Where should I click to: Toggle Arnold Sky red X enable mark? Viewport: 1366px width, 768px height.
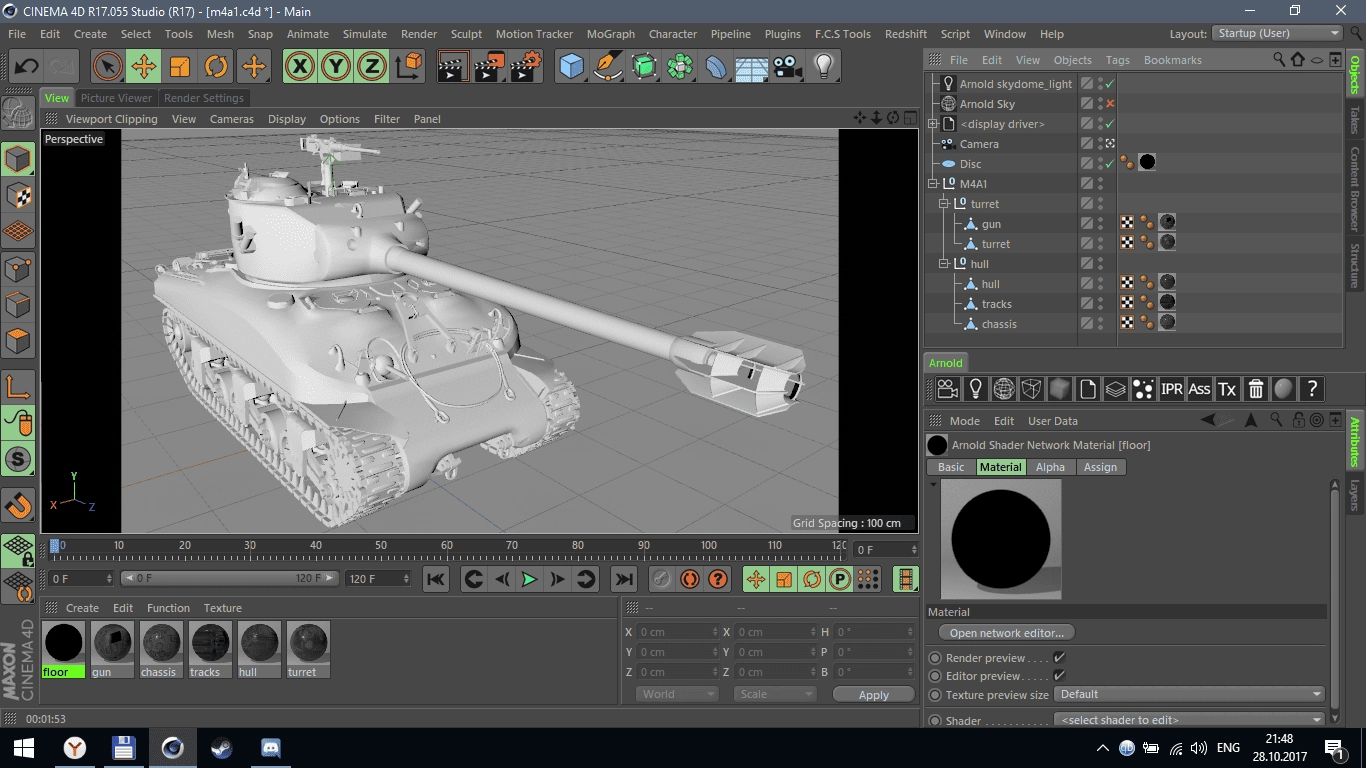(x=1110, y=104)
